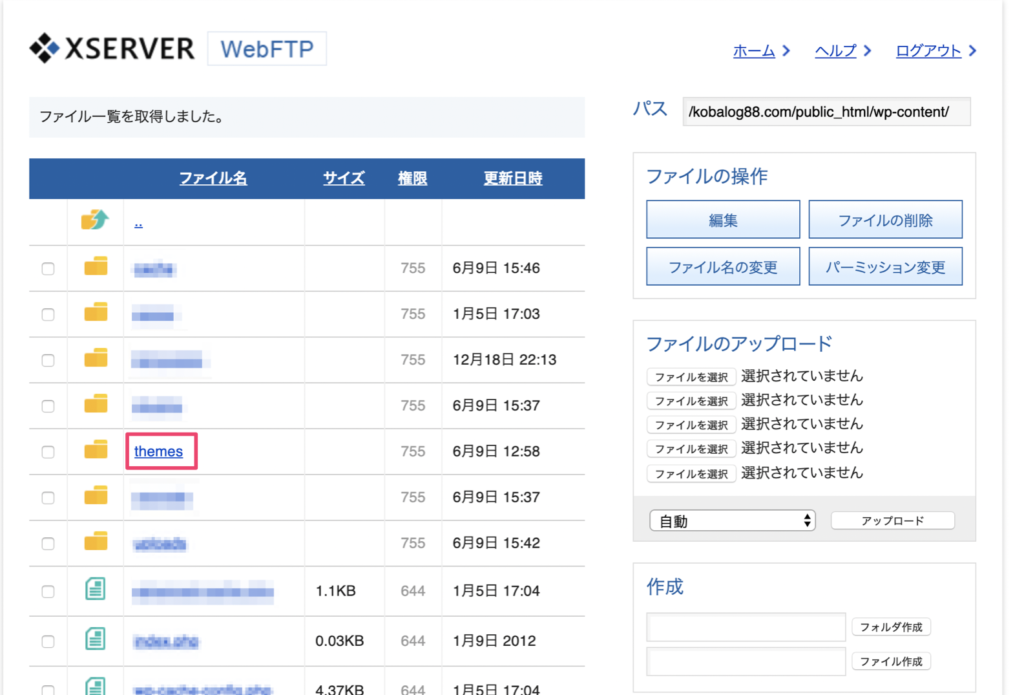This screenshot has width=1024, height=695.
Task: Tick checkbox for the 6月9日 15:42 folder
Action: tap(48, 543)
